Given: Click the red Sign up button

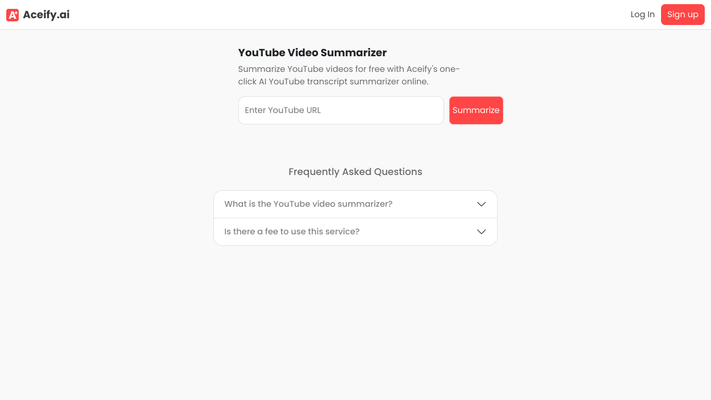Looking at the screenshot, I should click(682, 15).
